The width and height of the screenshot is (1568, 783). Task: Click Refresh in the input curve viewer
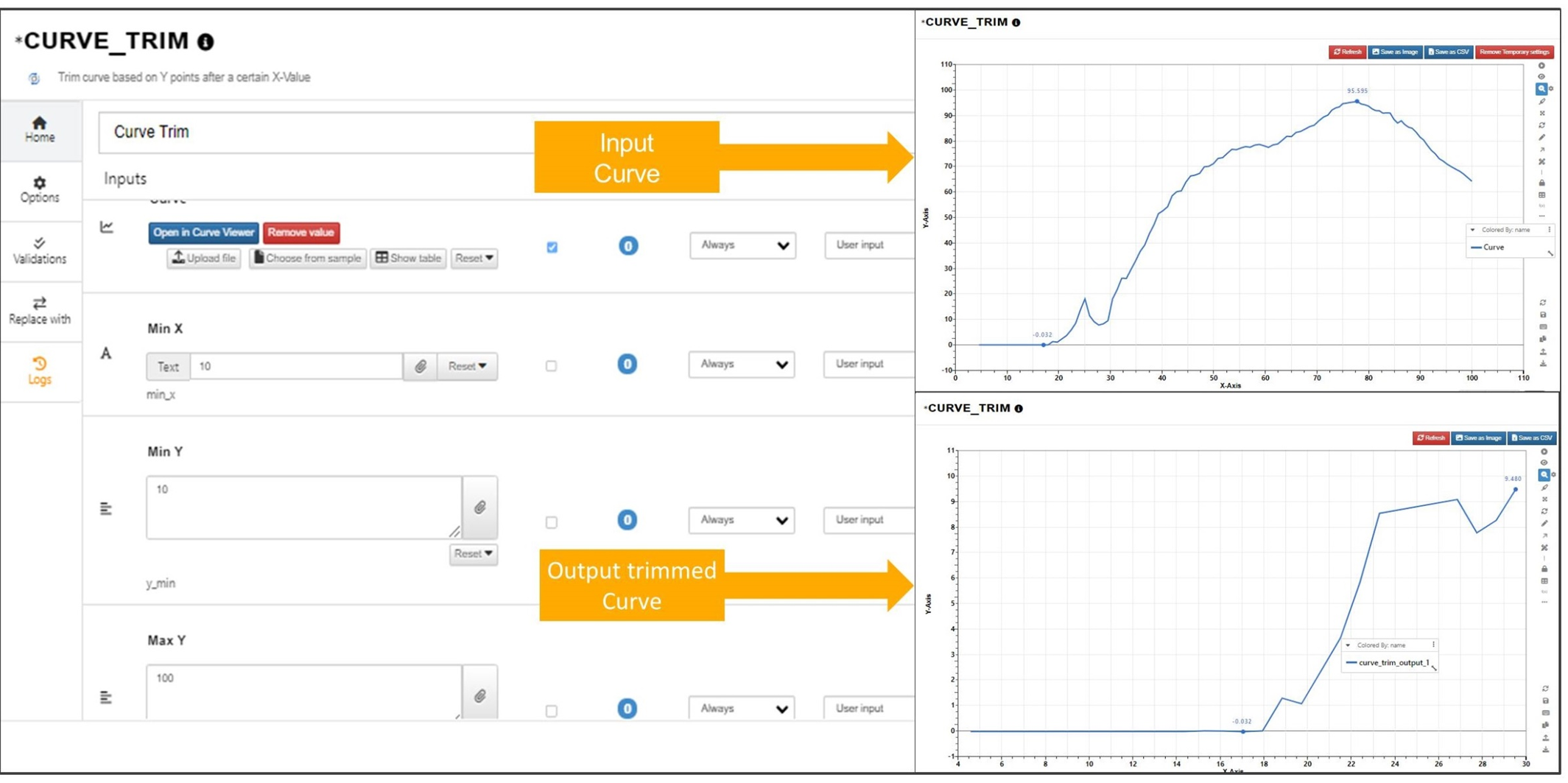[1347, 52]
